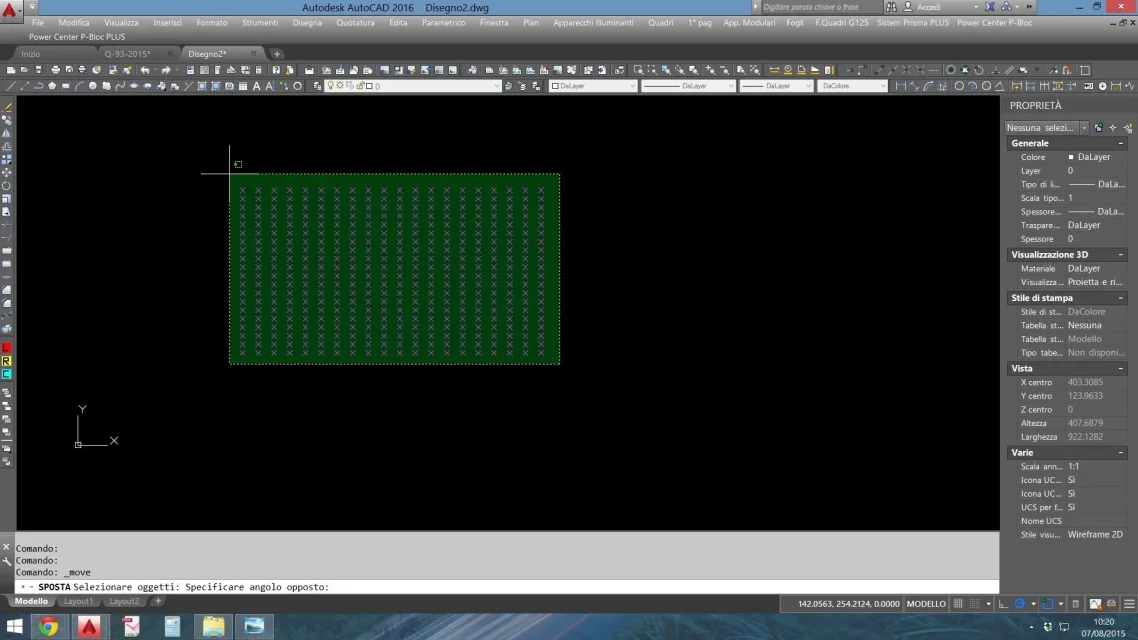The width and height of the screenshot is (1138, 640).
Task: Select the Line drawing tool
Action: point(10,86)
